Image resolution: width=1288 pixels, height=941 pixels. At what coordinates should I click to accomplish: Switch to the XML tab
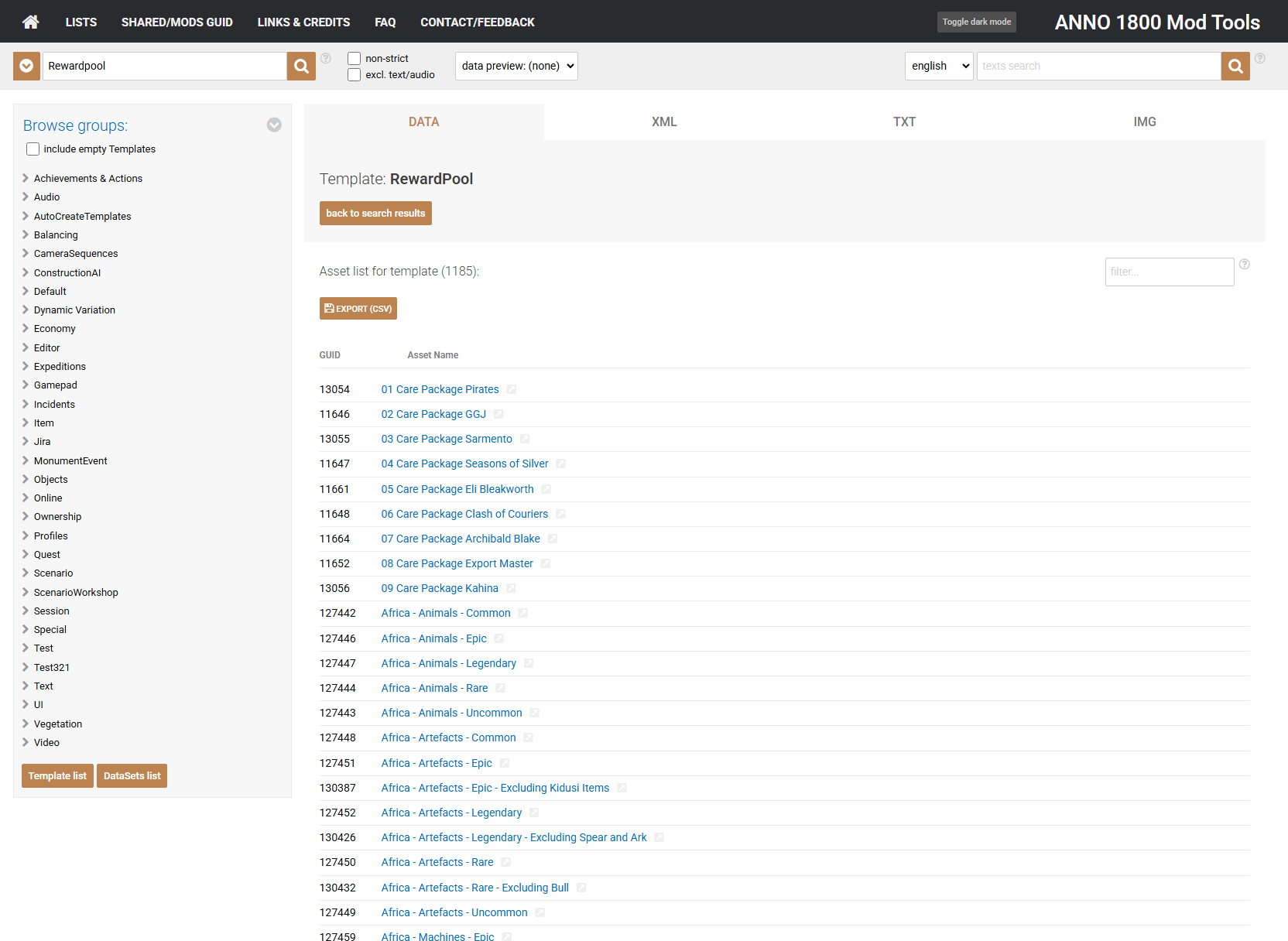pos(663,121)
